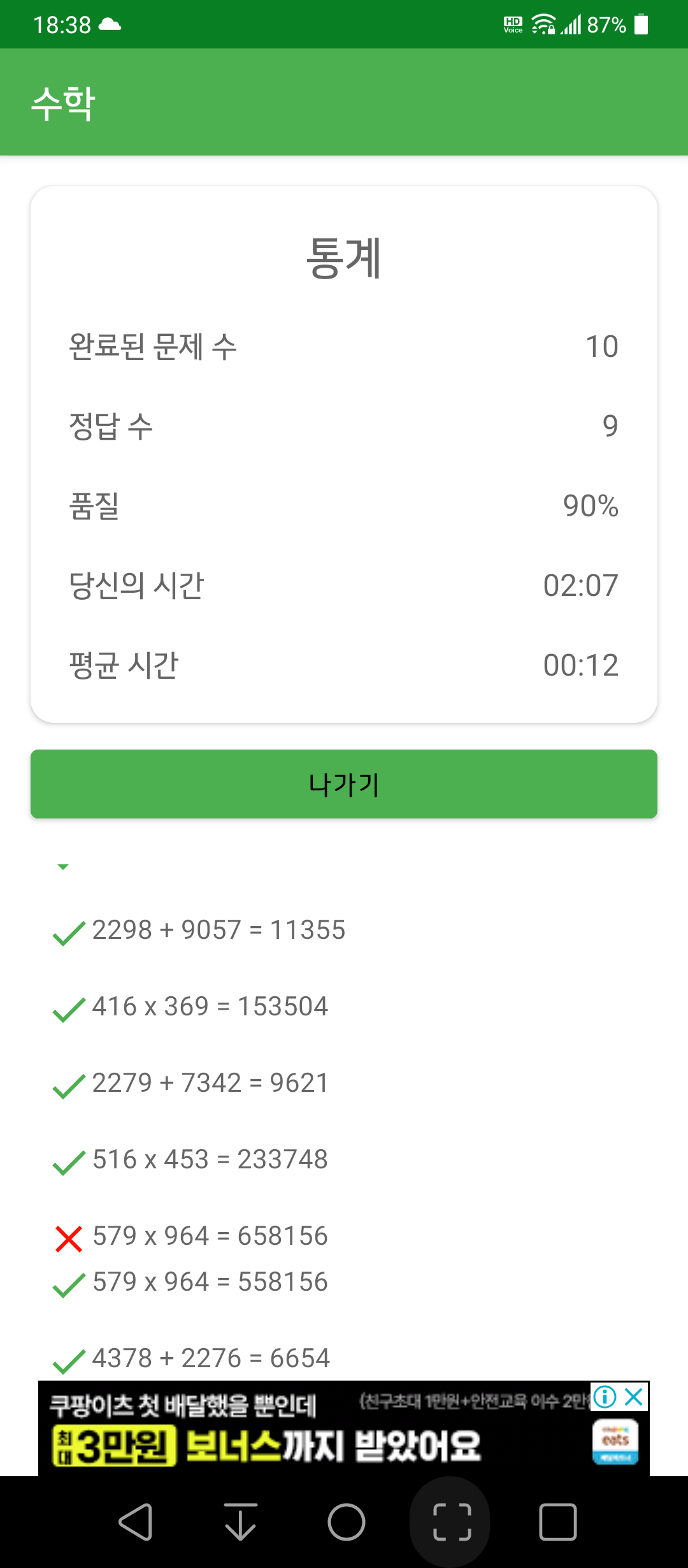This screenshot has height=1568, width=688.
Task: Tap the checkmark beside 2298 + 9057
Action: click(69, 933)
